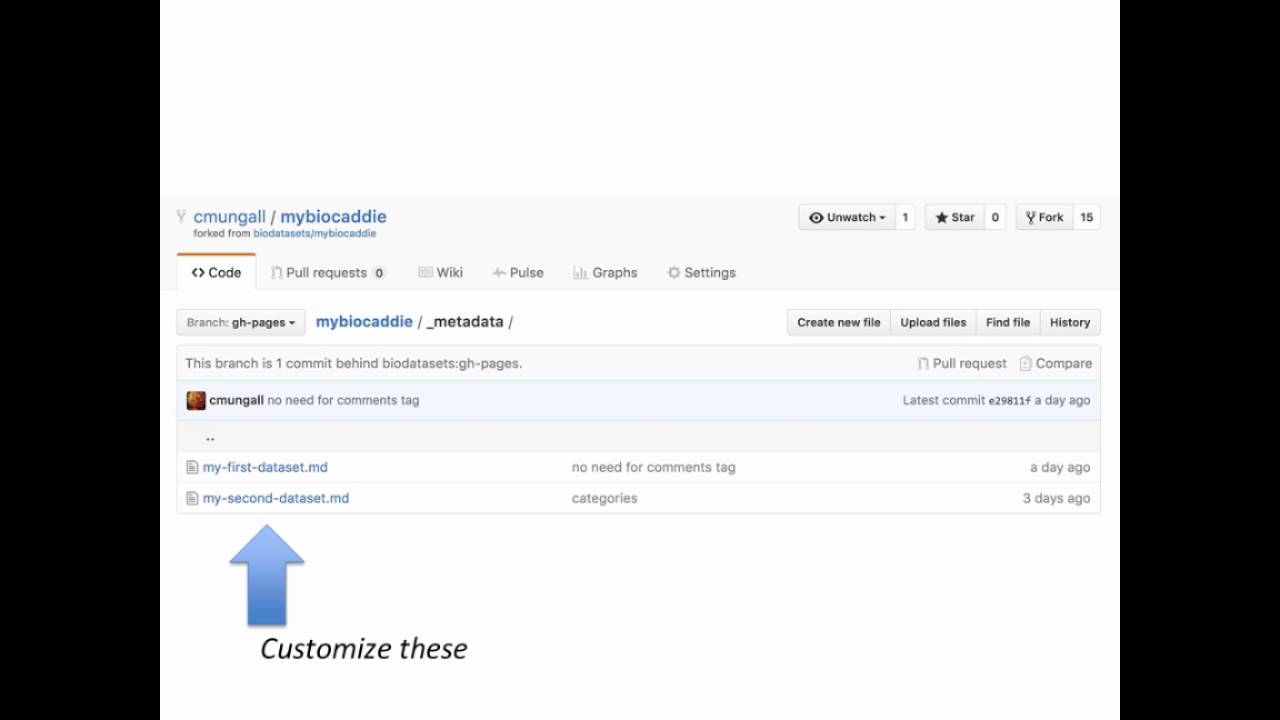Click the eye icon on Unwatch
1280x720 pixels.
click(x=816, y=217)
